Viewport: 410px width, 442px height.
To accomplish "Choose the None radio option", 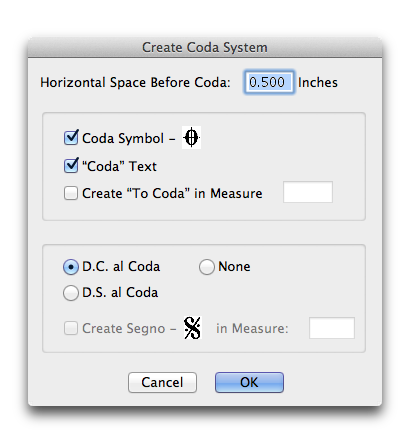I will pyautogui.click(x=207, y=267).
